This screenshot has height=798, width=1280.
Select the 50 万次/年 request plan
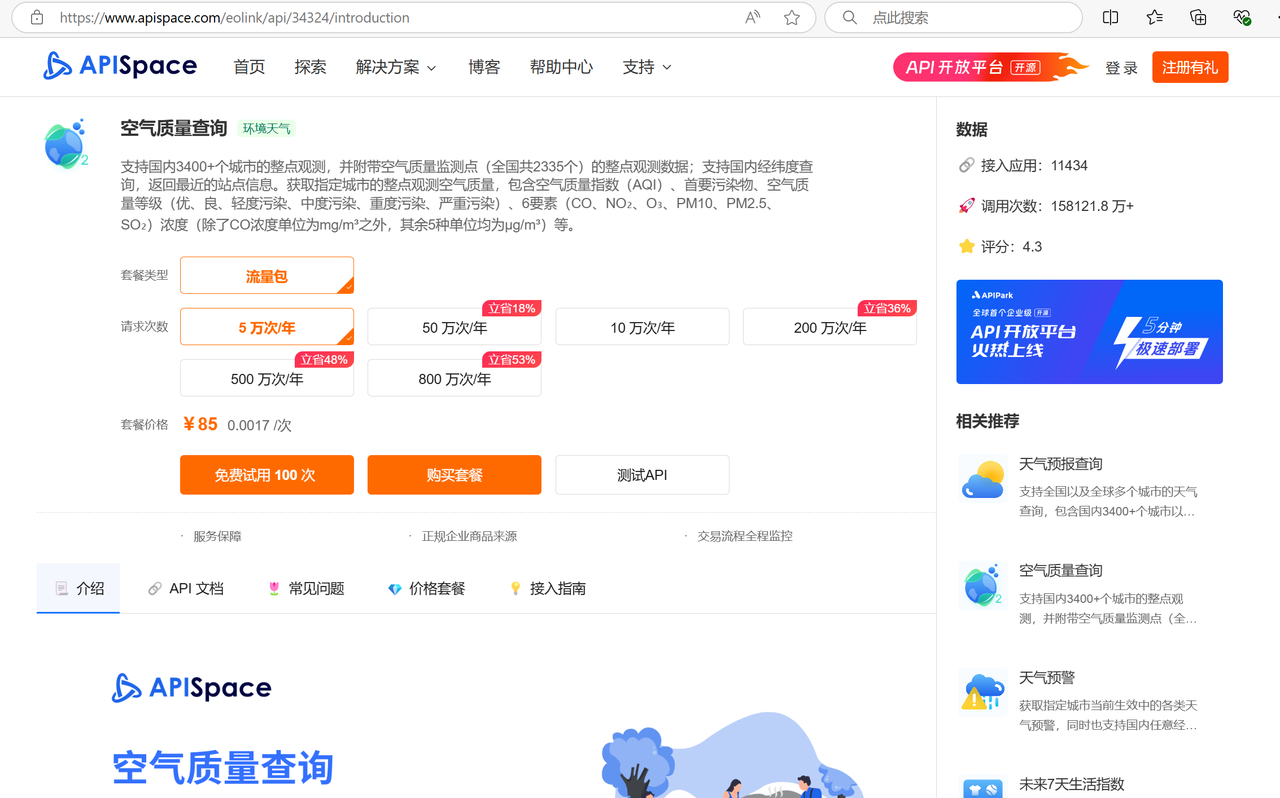(454, 326)
